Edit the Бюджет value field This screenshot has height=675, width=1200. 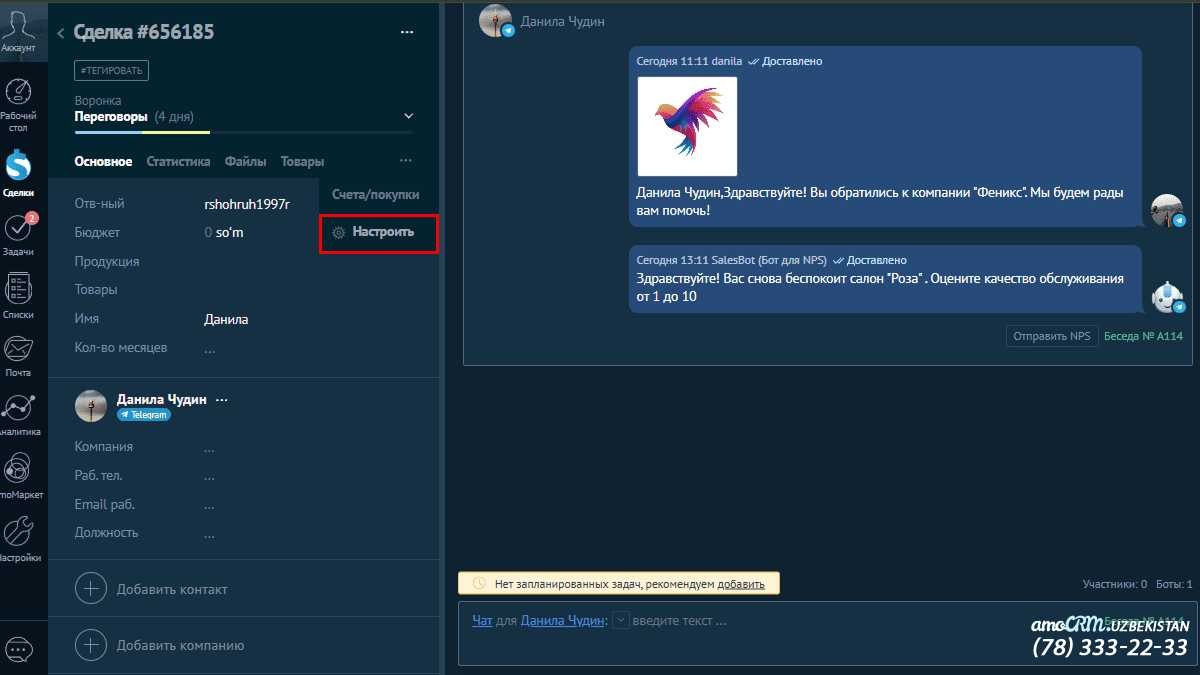point(224,233)
